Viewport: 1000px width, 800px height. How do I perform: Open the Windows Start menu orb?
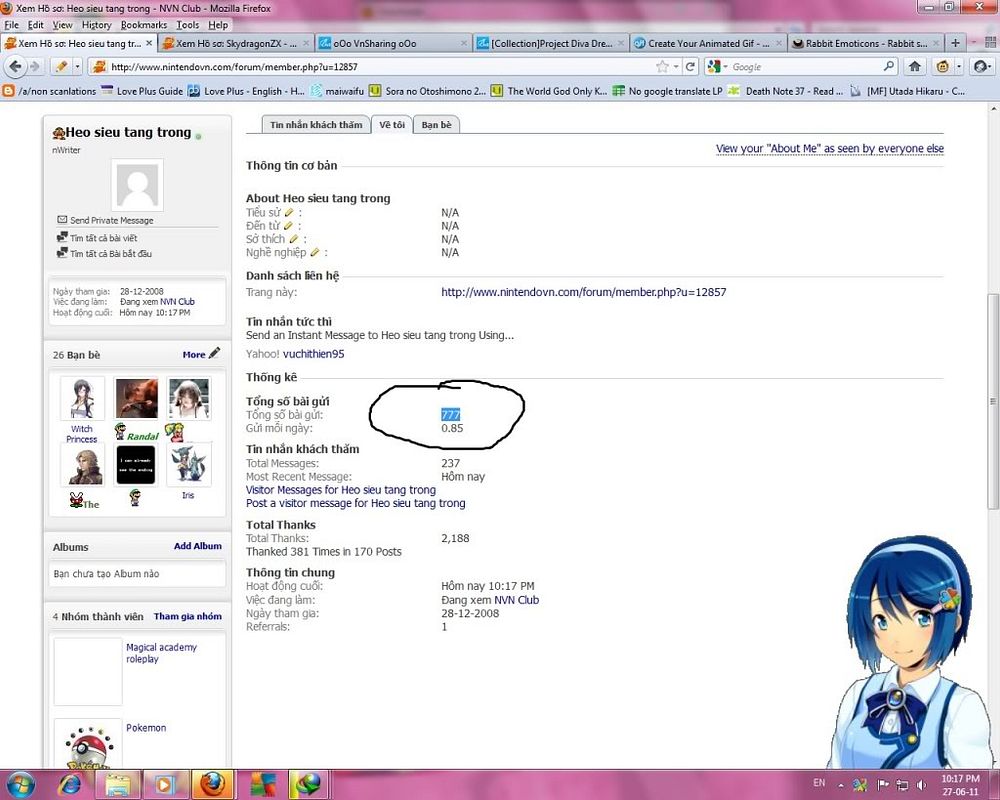(19, 784)
